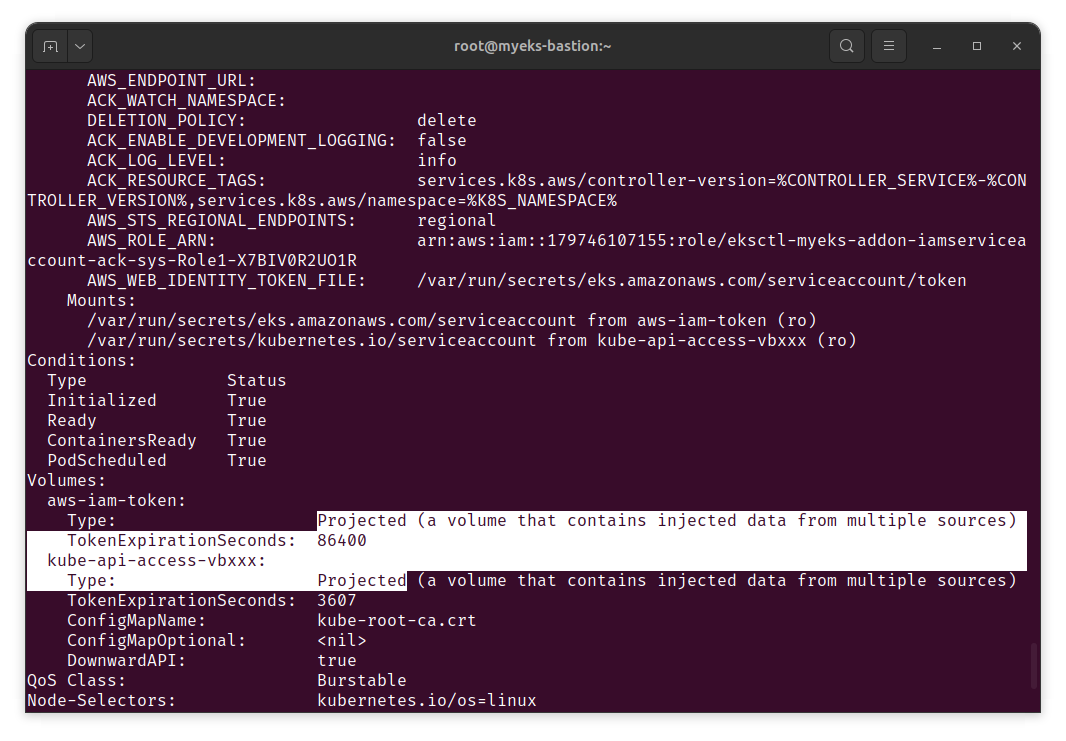Click the ConfigMapOptional: label
Viewport: 1066px width, 741px height.
click(x=156, y=640)
